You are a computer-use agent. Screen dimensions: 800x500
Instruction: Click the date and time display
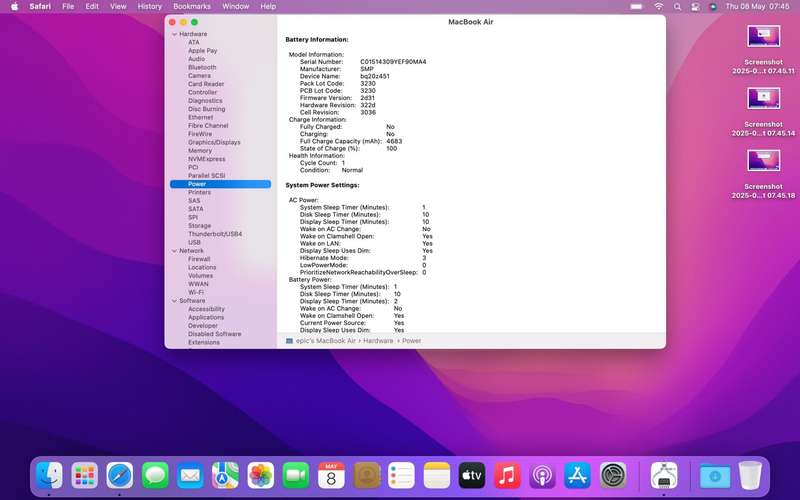point(758,7)
